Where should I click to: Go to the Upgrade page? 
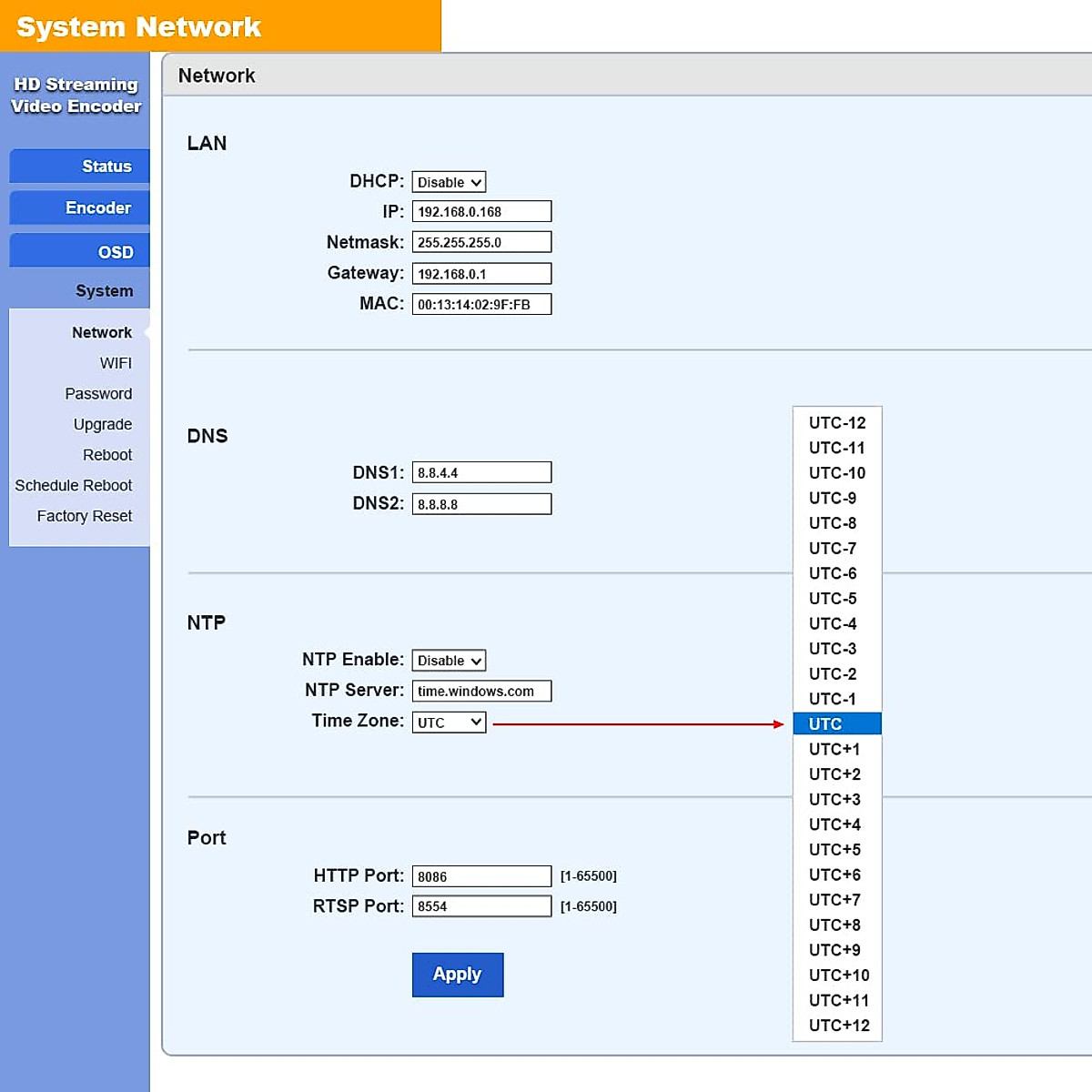103,425
